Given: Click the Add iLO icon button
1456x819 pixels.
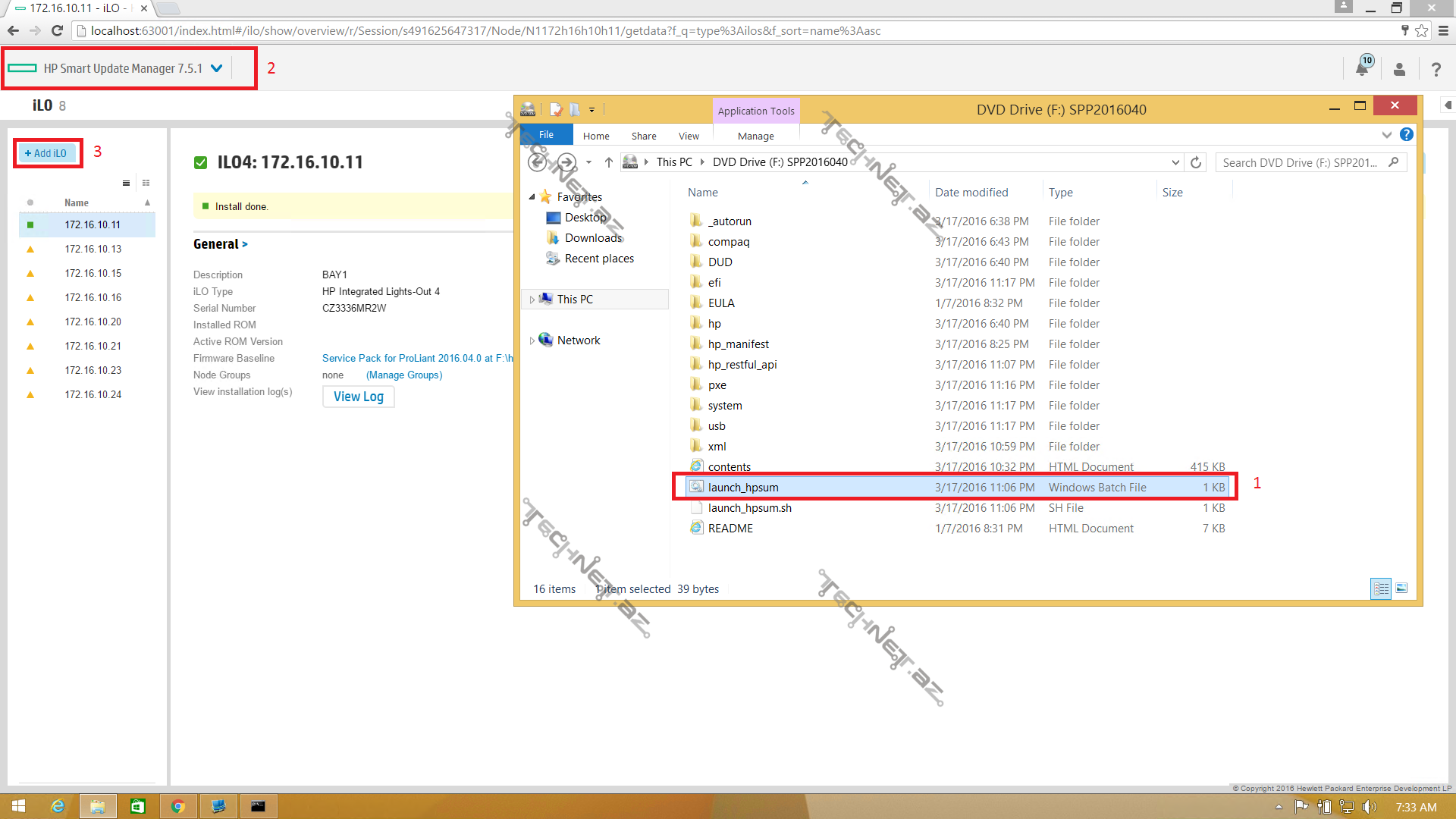Looking at the screenshot, I should click(45, 152).
